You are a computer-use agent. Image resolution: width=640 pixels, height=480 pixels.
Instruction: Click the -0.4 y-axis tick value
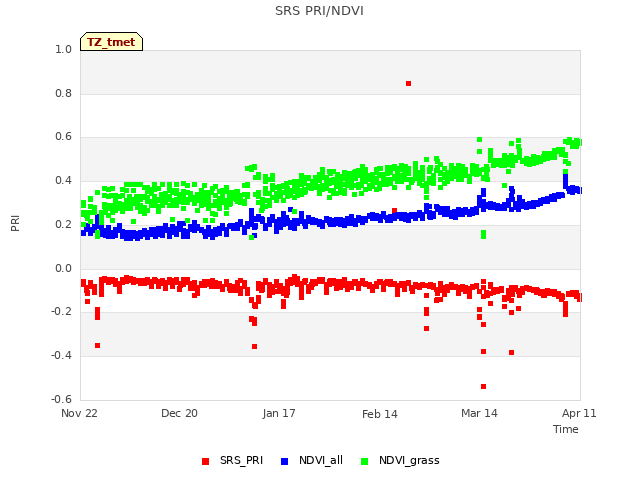(61, 356)
